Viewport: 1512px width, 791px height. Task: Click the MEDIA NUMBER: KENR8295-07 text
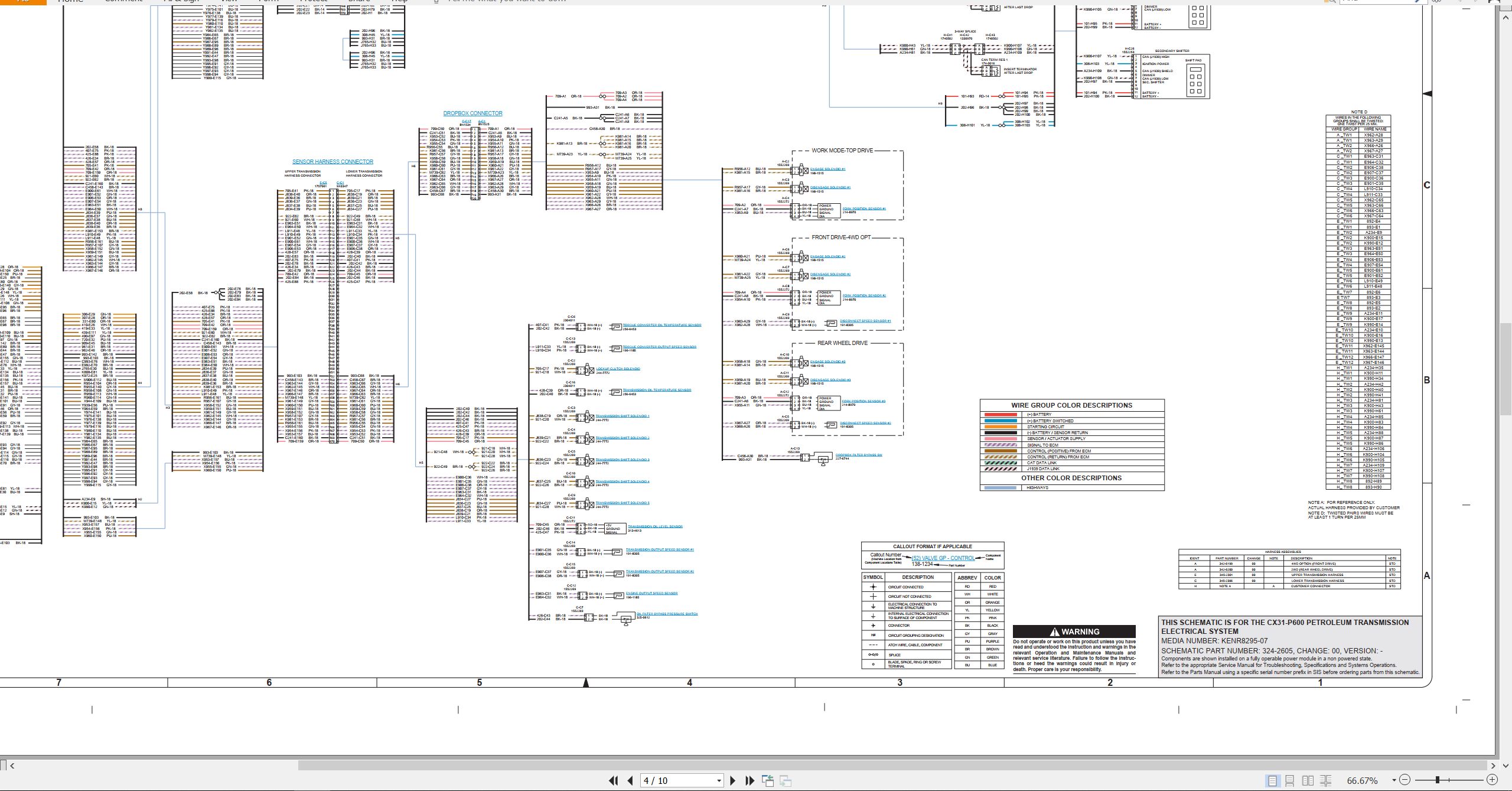tap(1214, 641)
